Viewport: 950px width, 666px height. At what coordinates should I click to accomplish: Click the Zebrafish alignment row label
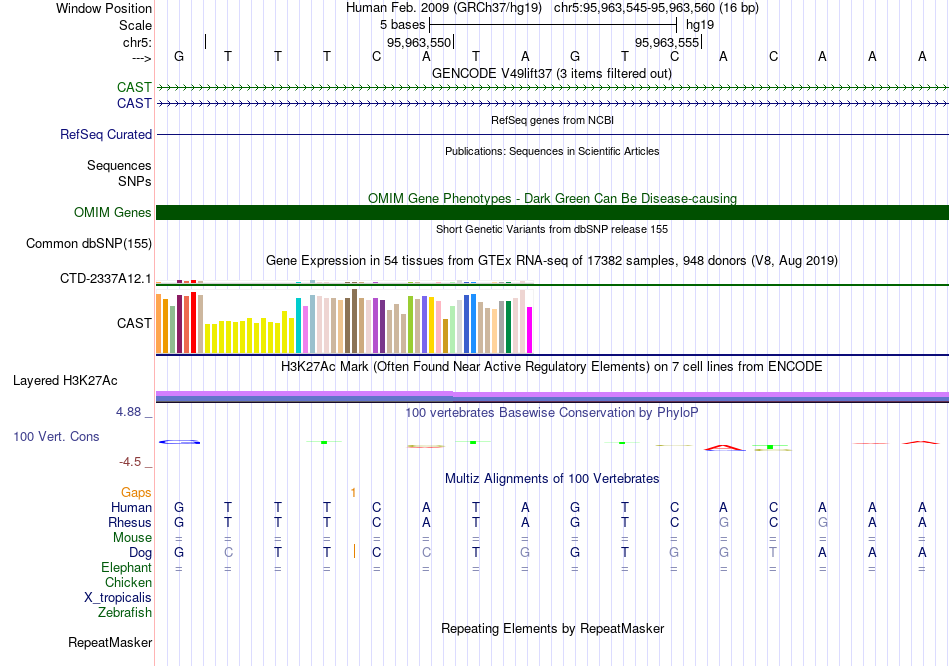(125, 612)
